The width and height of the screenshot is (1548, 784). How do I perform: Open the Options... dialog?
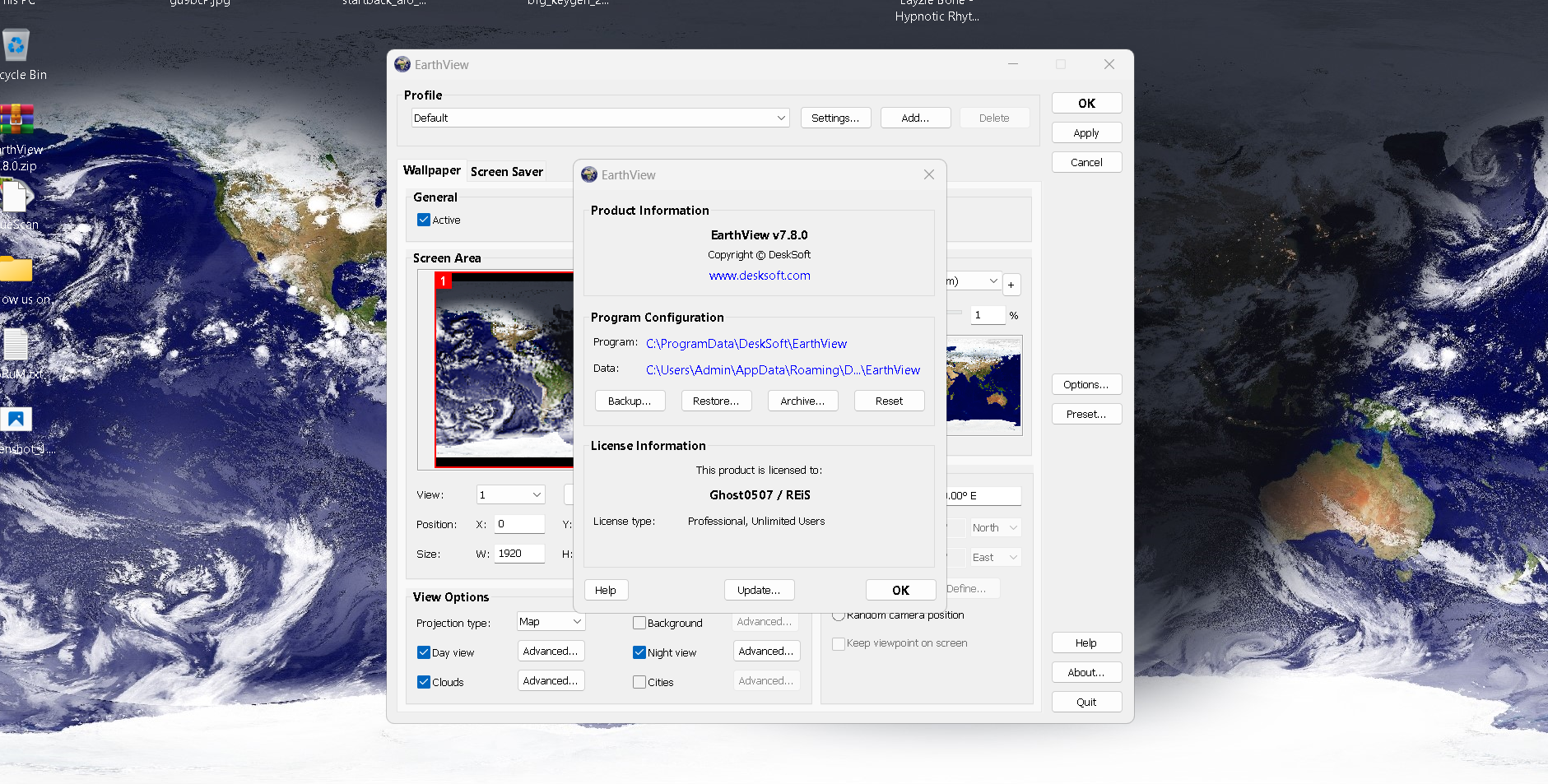(x=1086, y=384)
